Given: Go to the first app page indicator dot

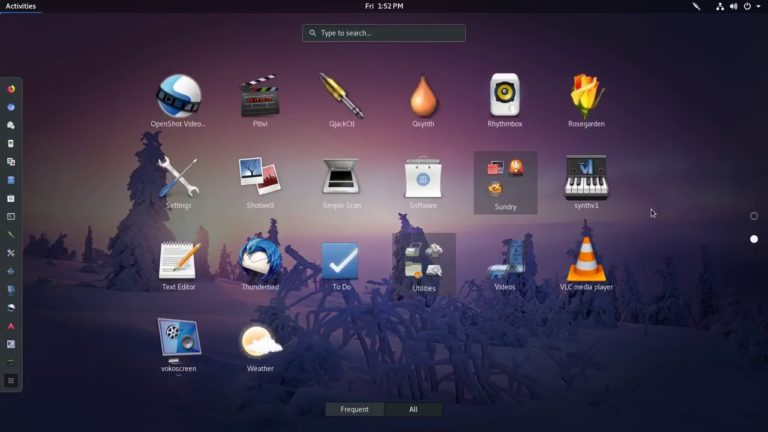Looking at the screenshot, I should click(754, 216).
